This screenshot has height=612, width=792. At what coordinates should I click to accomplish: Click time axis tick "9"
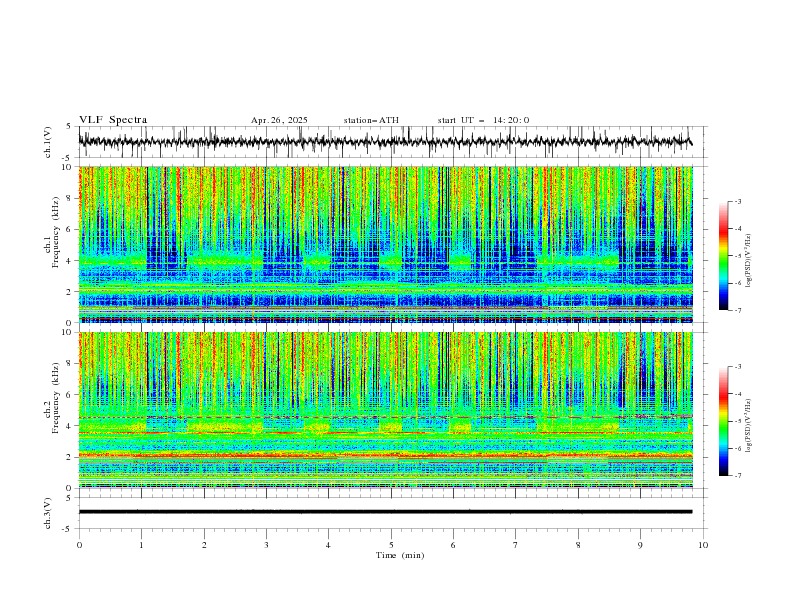[640, 545]
